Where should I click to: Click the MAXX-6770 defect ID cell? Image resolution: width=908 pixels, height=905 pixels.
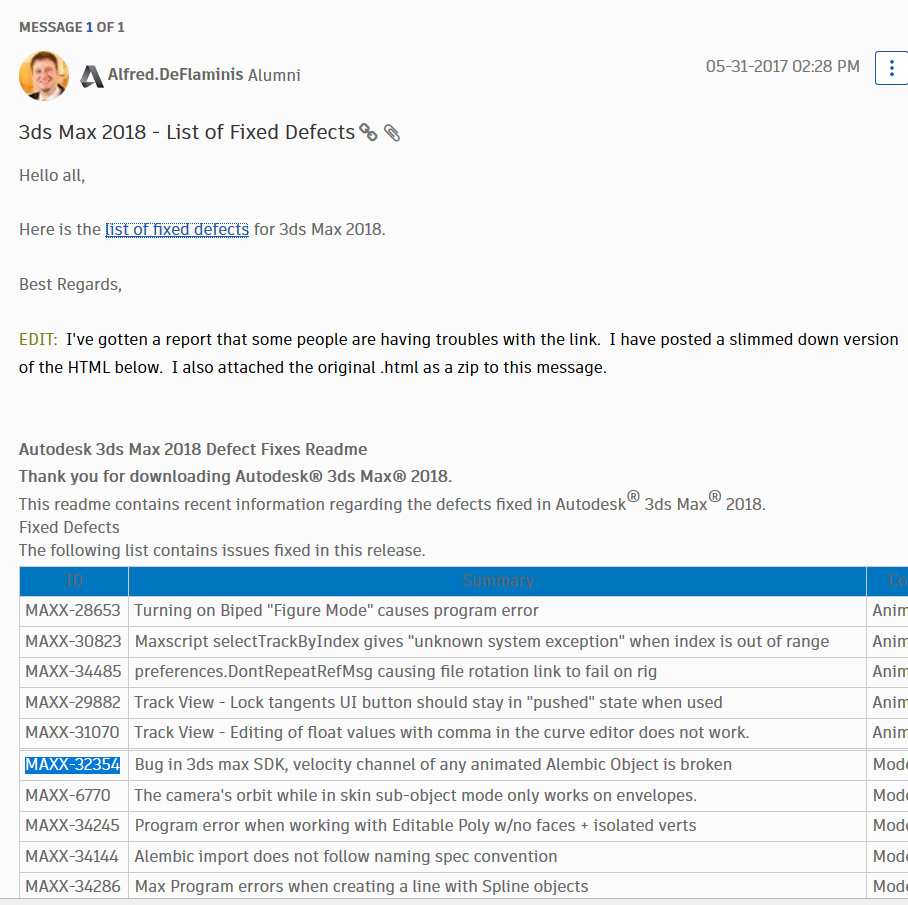point(68,796)
